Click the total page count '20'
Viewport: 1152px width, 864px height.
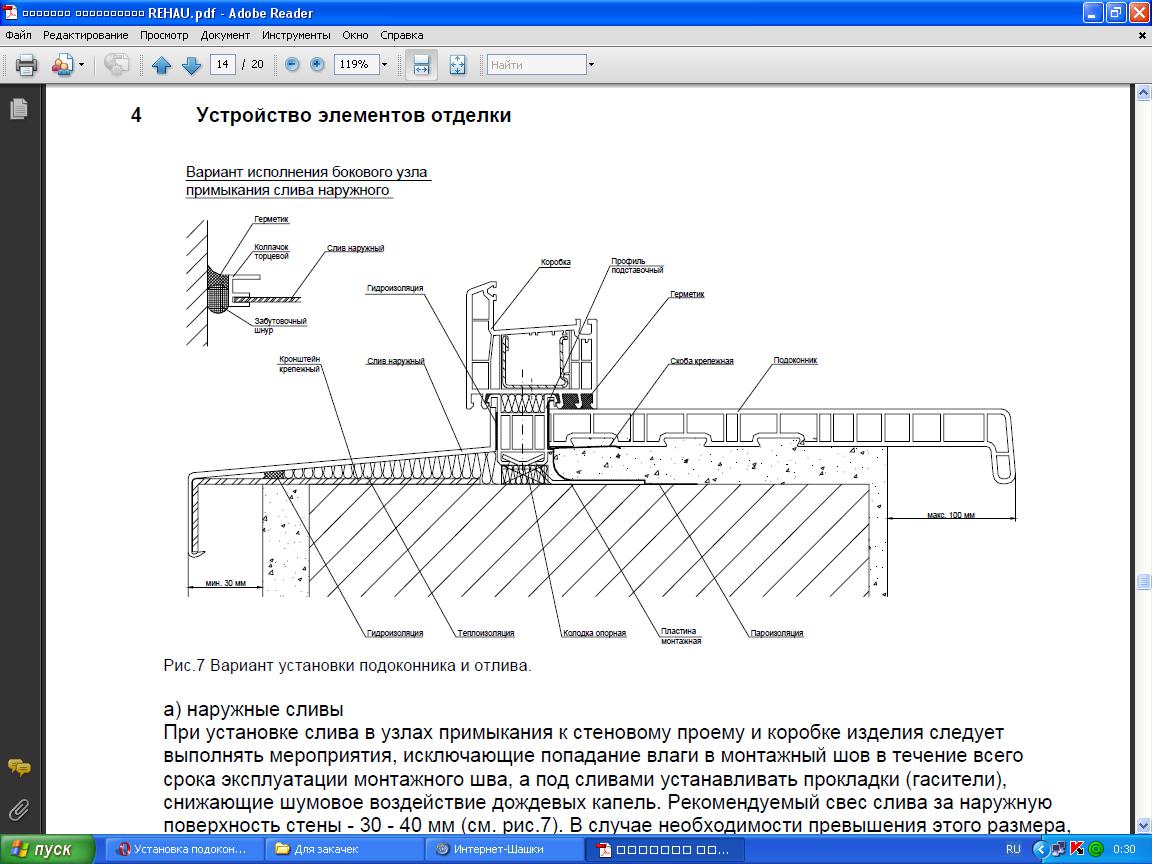257,65
